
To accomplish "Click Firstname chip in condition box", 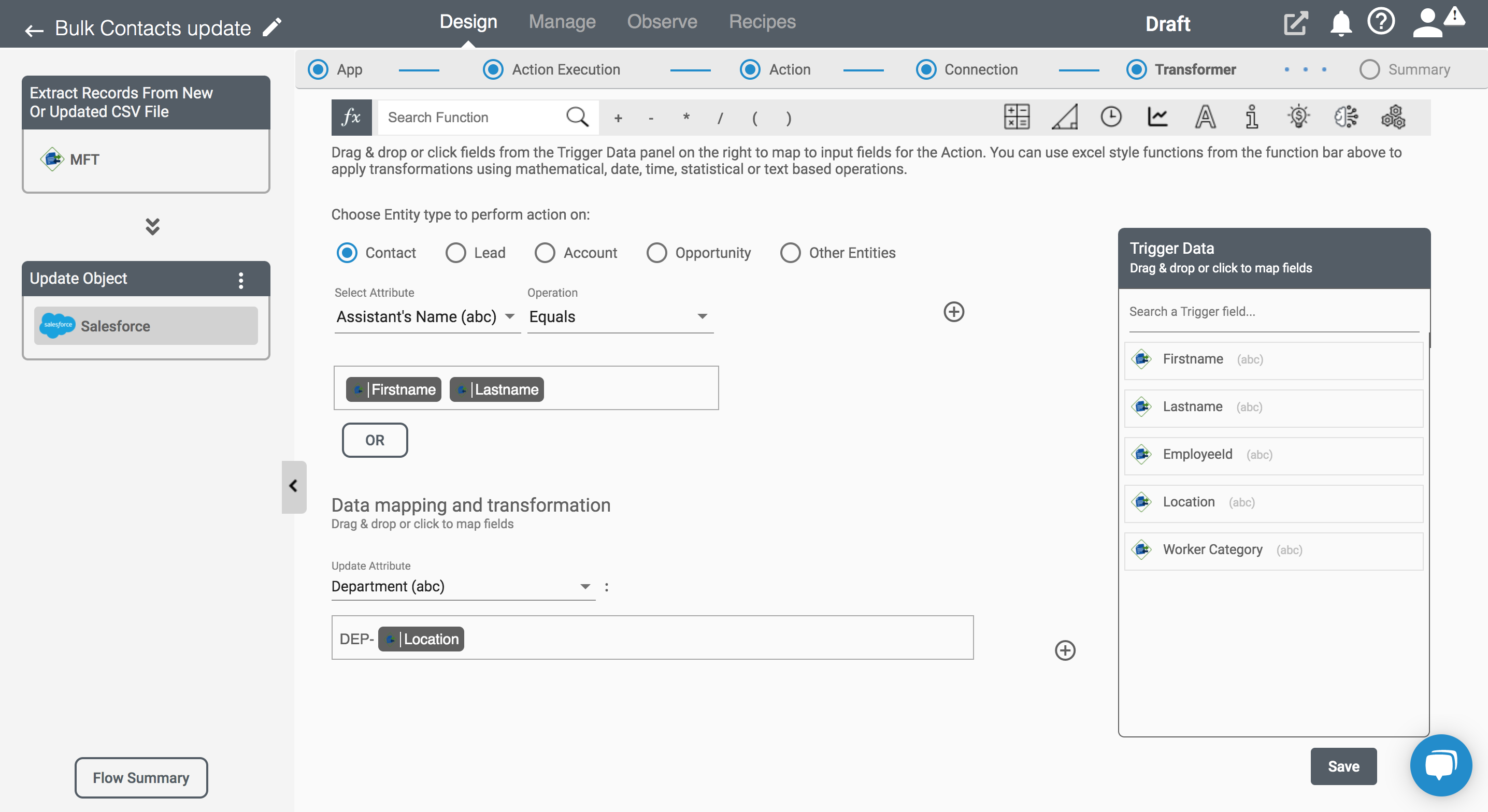I will pyautogui.click(x=393, y=390).
